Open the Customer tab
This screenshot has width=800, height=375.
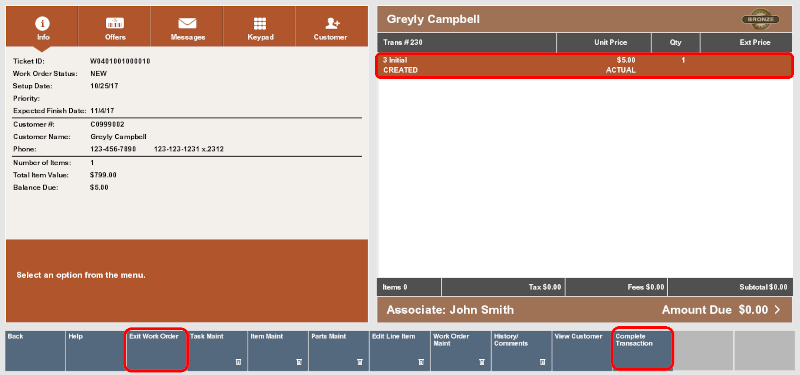coord(332,27)
